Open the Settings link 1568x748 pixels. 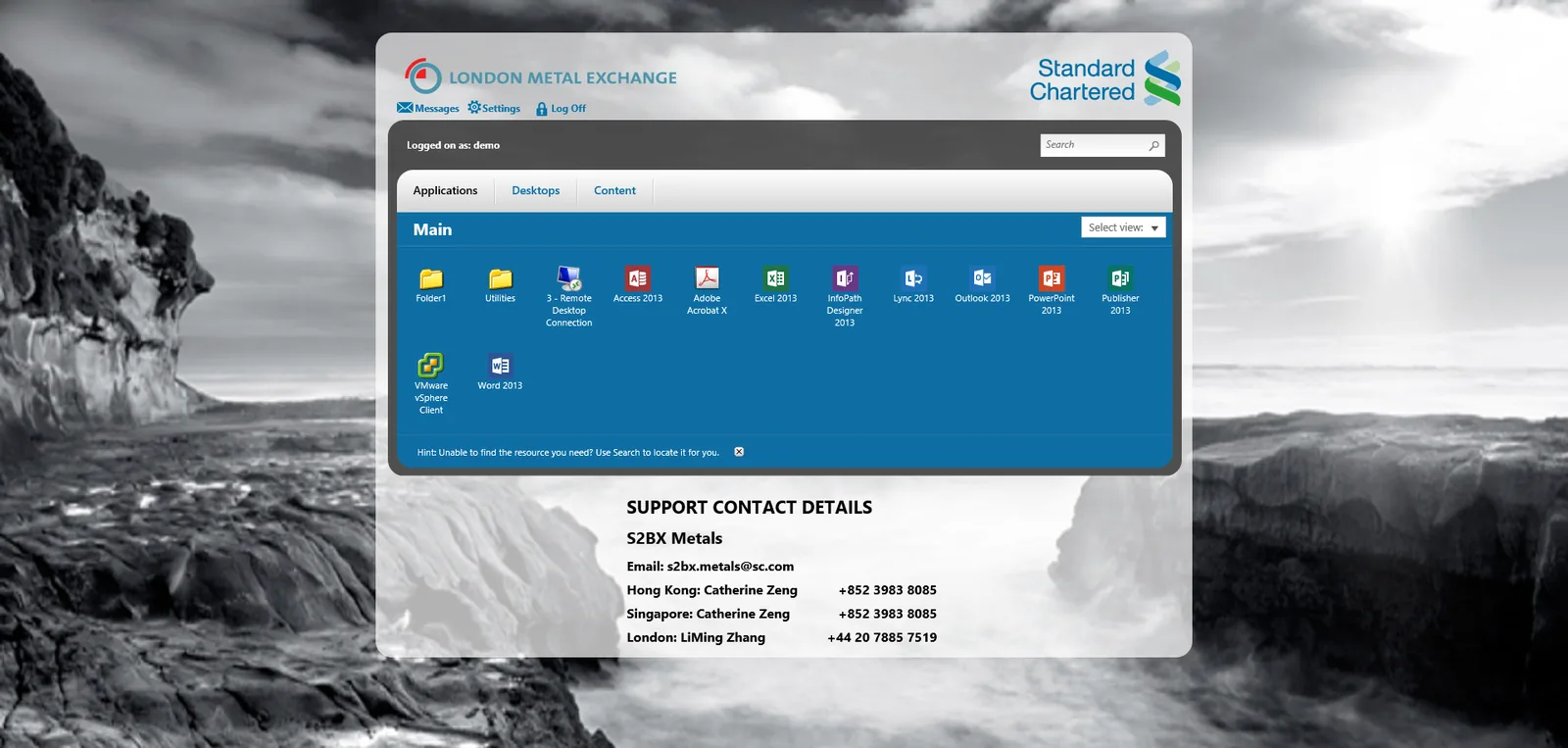494,108
